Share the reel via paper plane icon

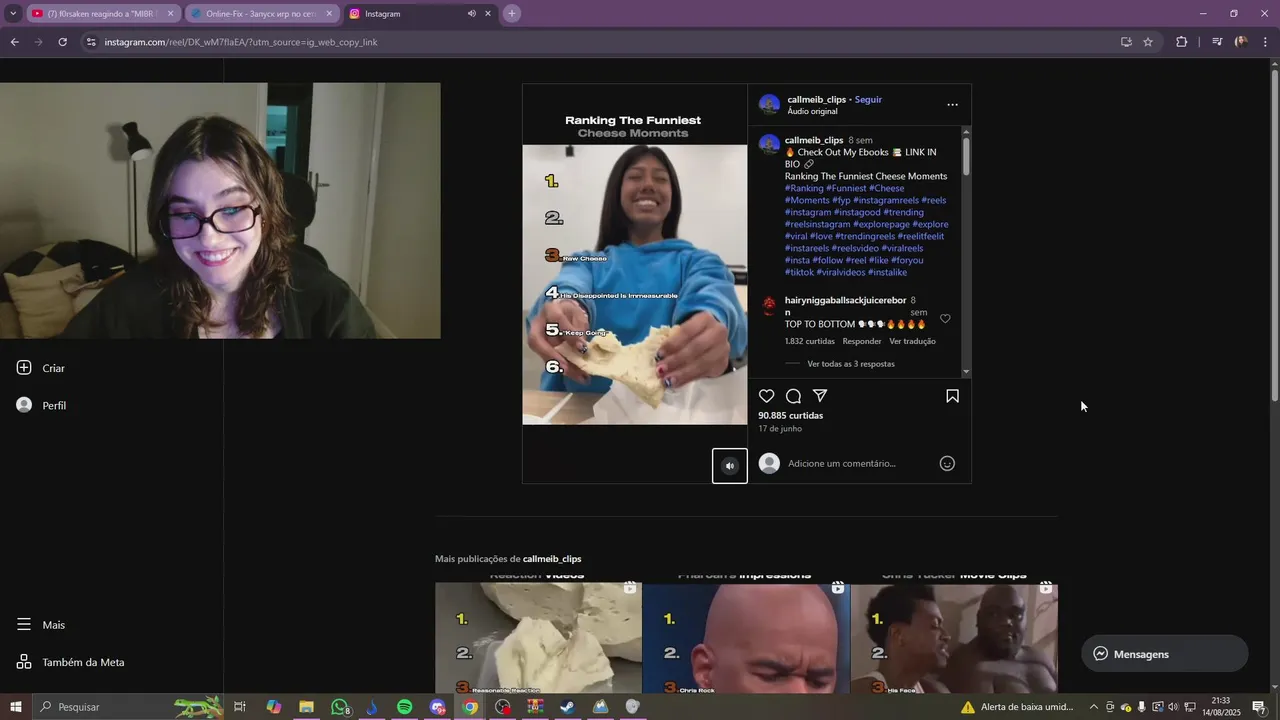[x=820, y=396]
